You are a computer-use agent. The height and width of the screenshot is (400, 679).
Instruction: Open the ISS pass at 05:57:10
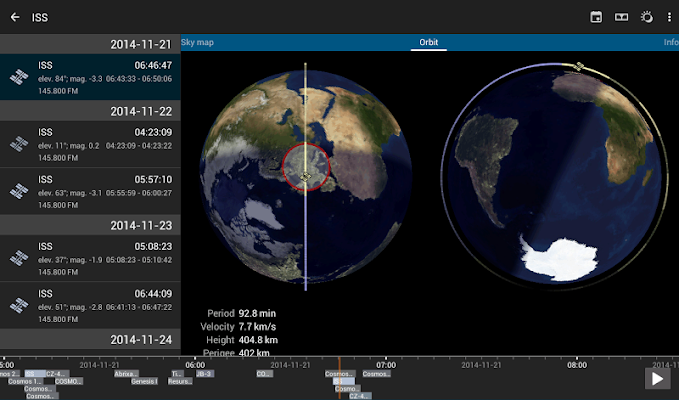[90, 191]
